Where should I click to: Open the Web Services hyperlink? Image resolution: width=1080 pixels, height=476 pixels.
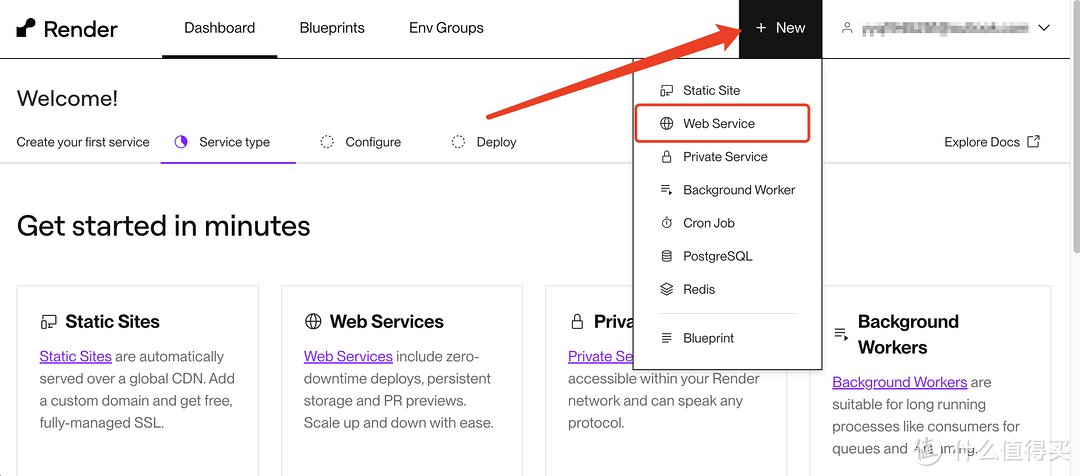[348, 356]
